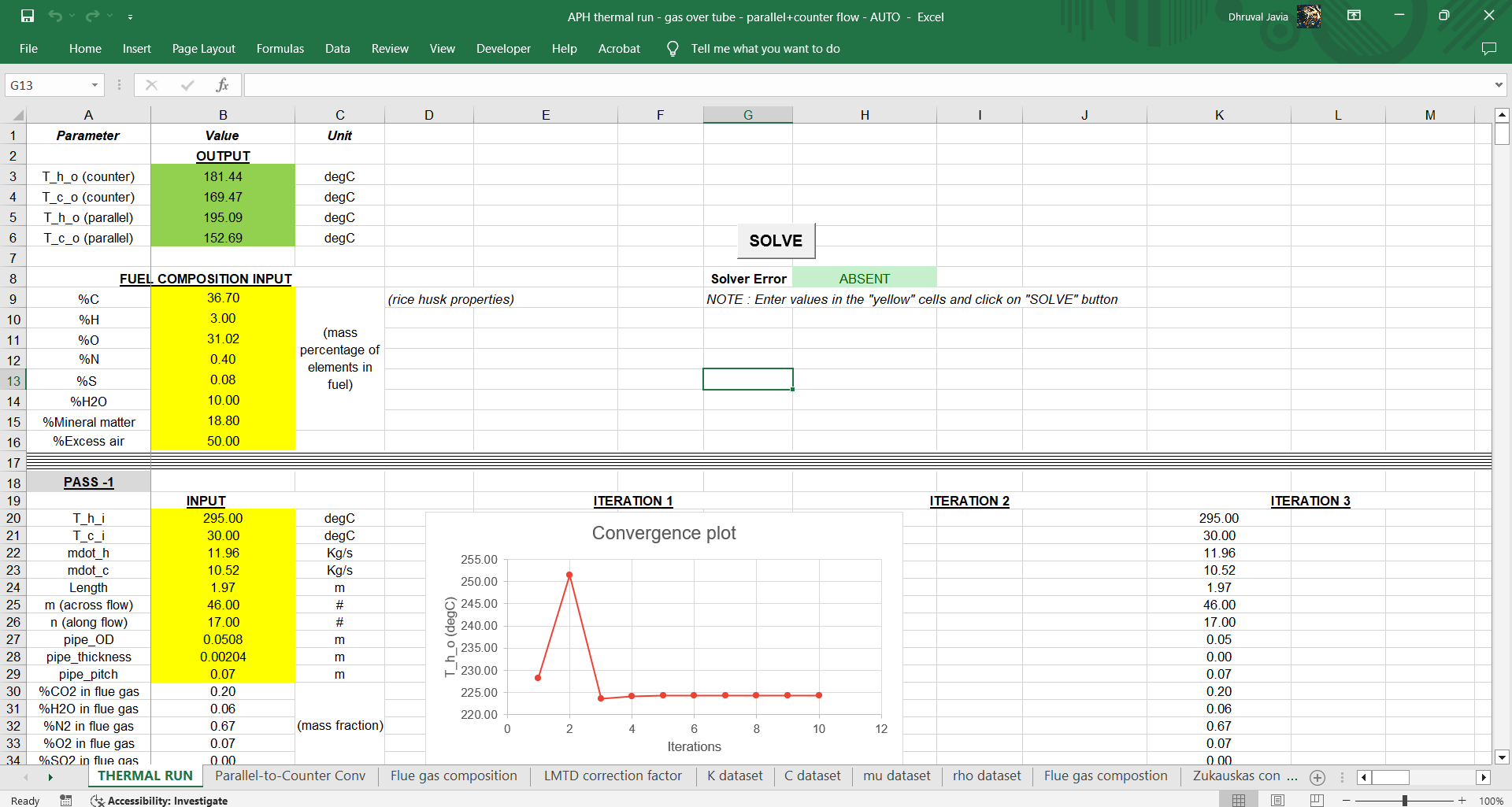This screenshot has height=807, width=1512.
Task: Switch to Flue gas compostion sheet tab
Action: (x=1106, y=776)
